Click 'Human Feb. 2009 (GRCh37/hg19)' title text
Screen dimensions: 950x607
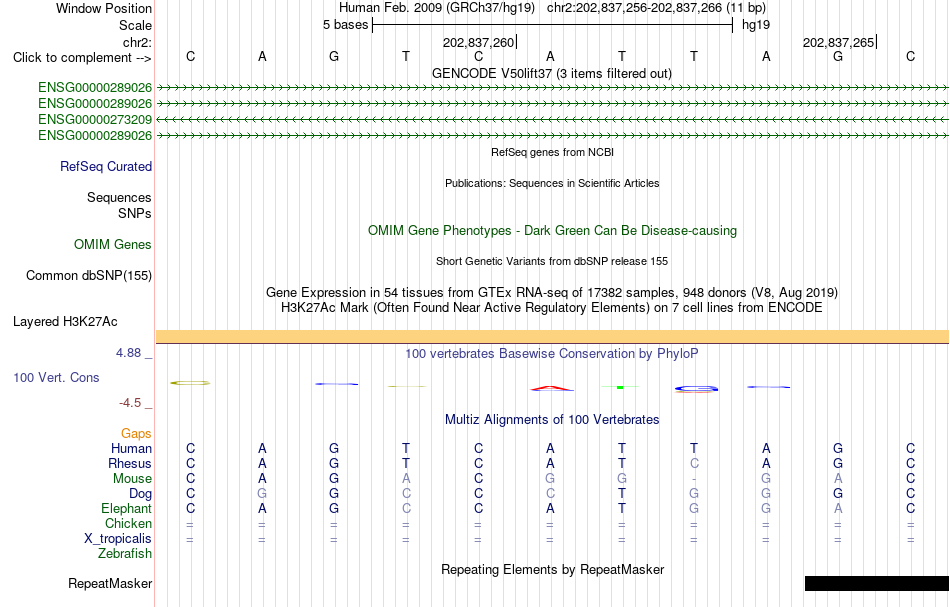436,8
